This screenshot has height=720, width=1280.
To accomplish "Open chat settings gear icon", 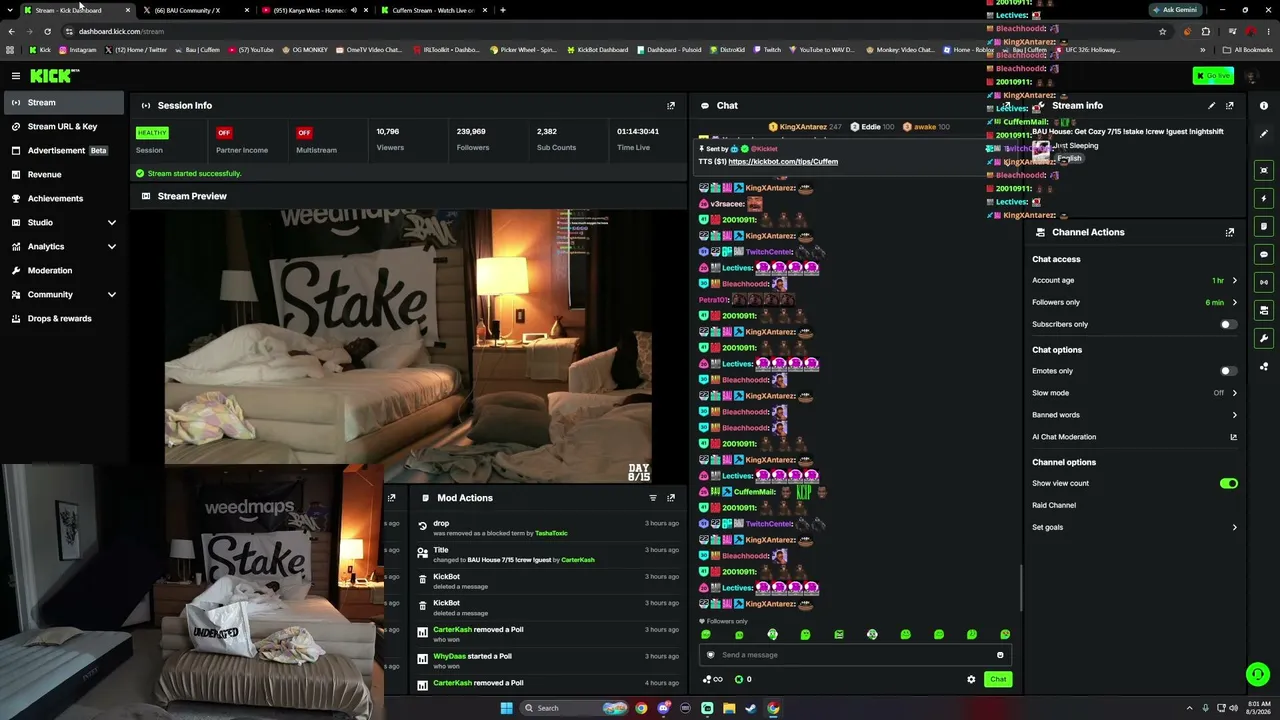I will pos(971,679).
